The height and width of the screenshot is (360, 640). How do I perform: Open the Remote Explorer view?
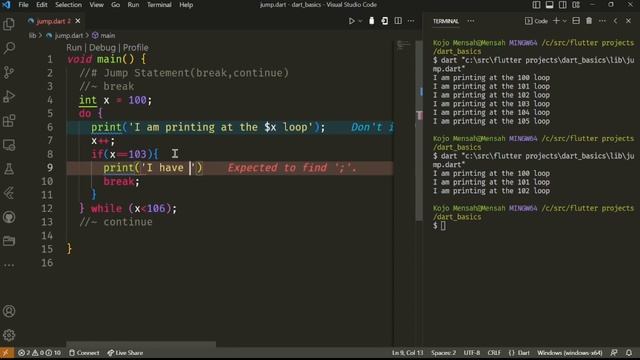click(x=9, y=145)
